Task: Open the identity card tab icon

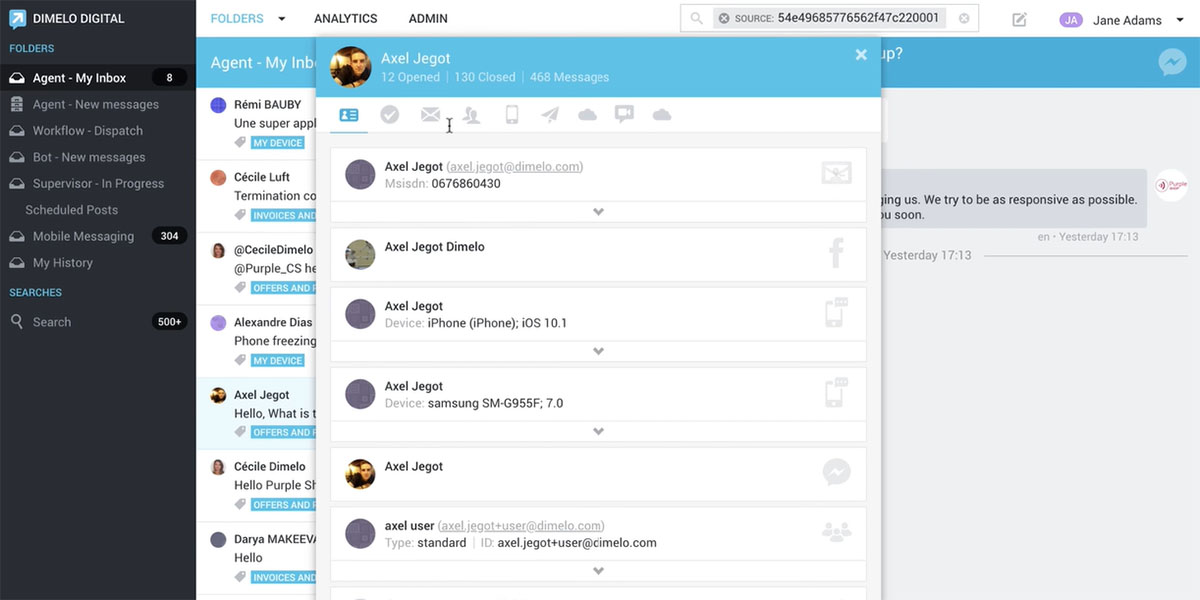Action: pyautogui.click(x=348, y=115)
